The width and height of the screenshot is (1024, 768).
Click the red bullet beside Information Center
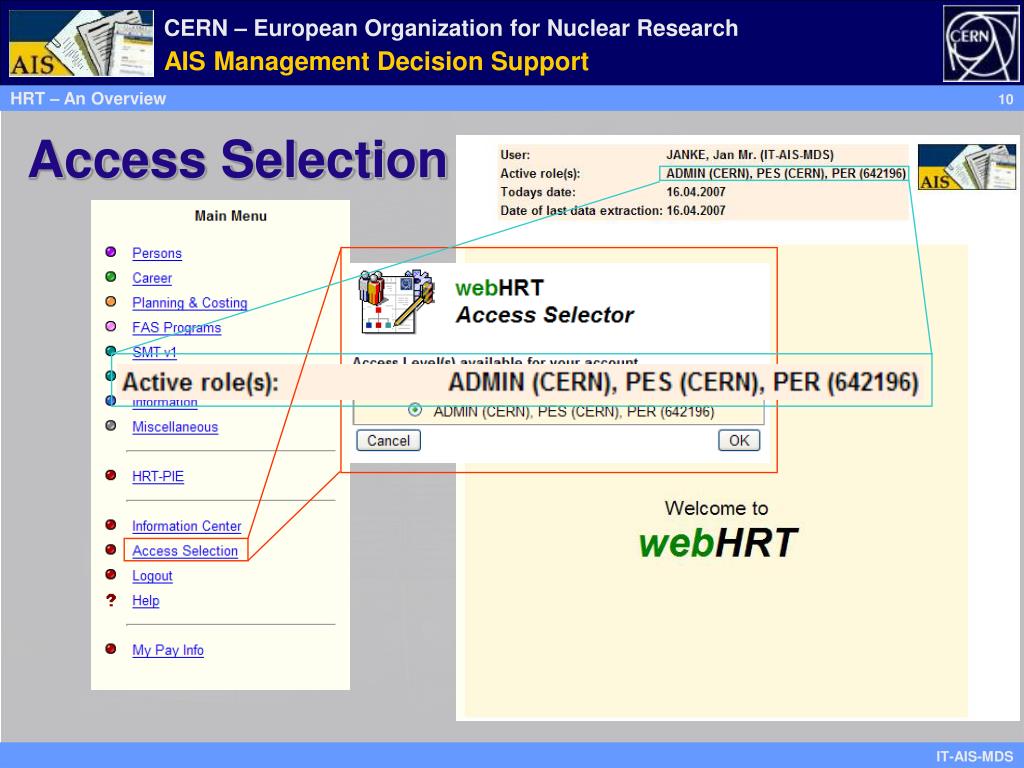[111, 525]
